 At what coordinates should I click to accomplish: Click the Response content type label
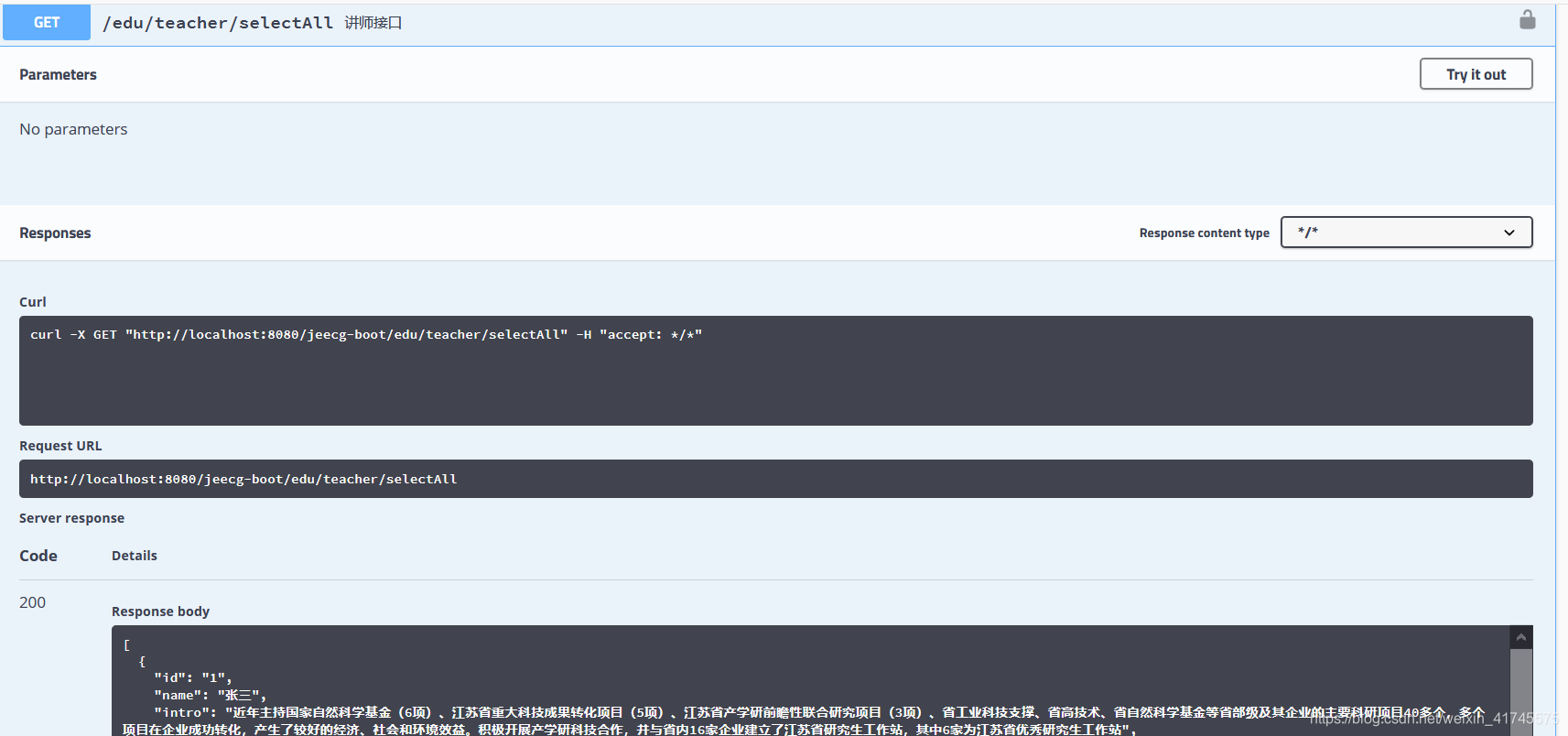click(x=1204, y=233)
